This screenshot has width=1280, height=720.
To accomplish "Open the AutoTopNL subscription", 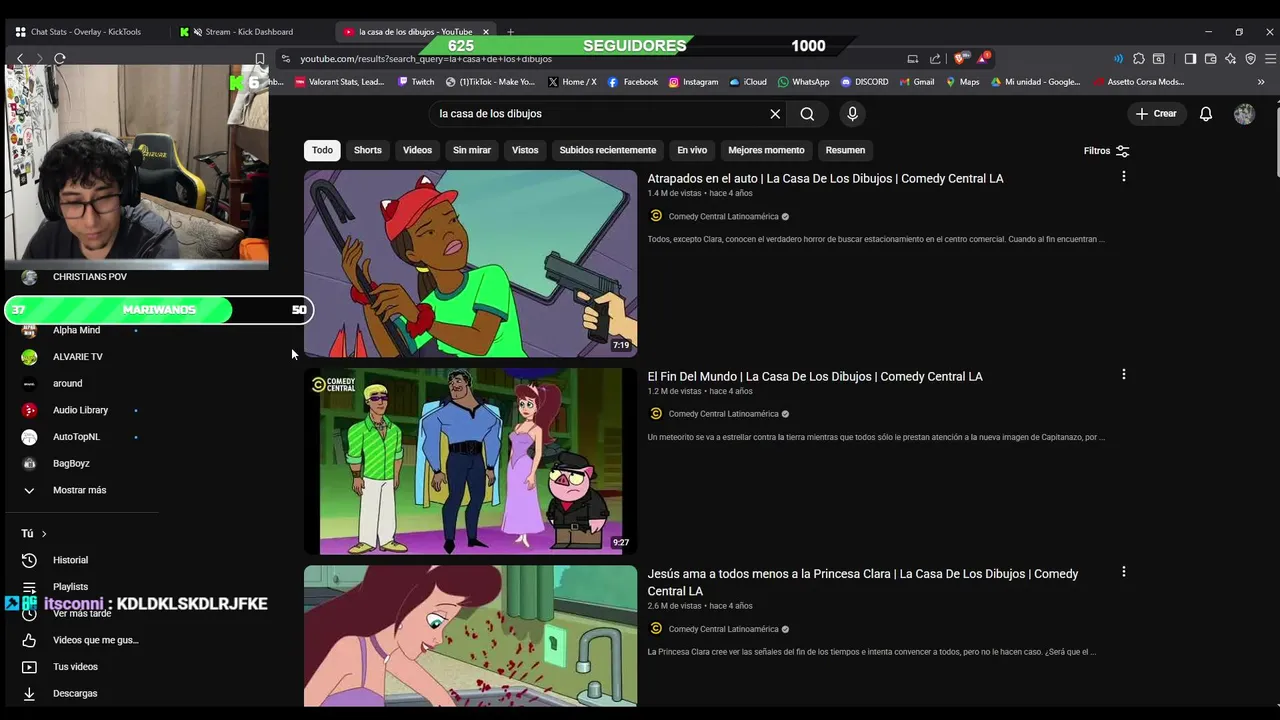I will point(76,437).
